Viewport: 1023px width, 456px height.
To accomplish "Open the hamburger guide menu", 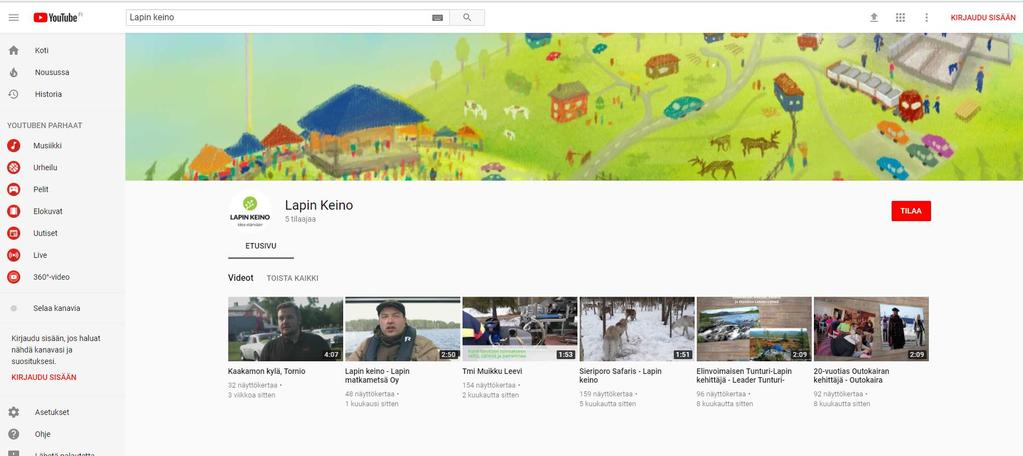I will pos(14,18).
